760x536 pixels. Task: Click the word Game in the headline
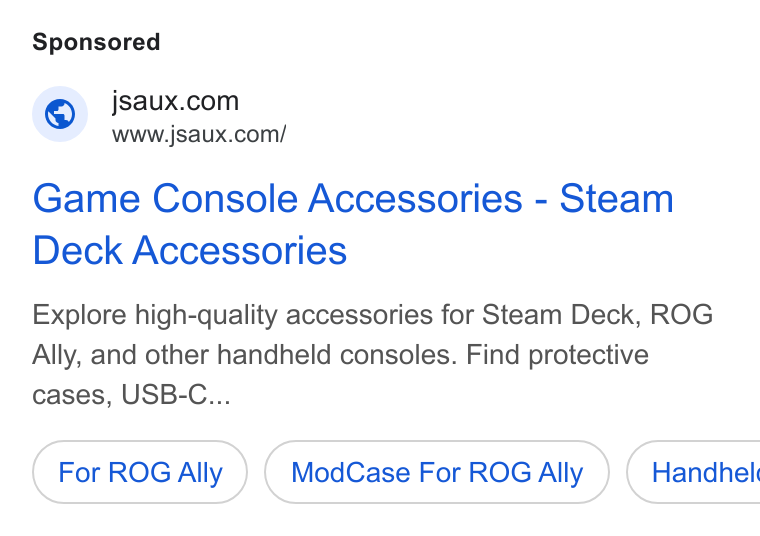86,198
